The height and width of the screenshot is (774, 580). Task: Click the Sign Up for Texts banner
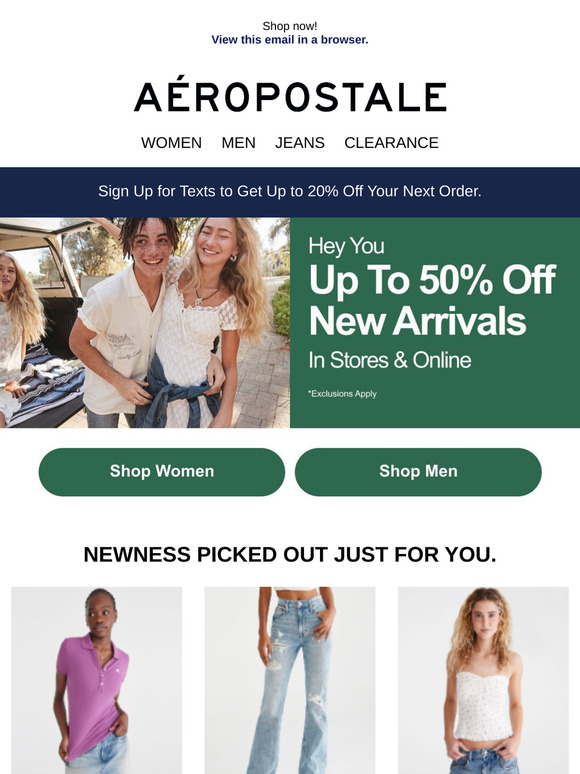click(290, 192)
